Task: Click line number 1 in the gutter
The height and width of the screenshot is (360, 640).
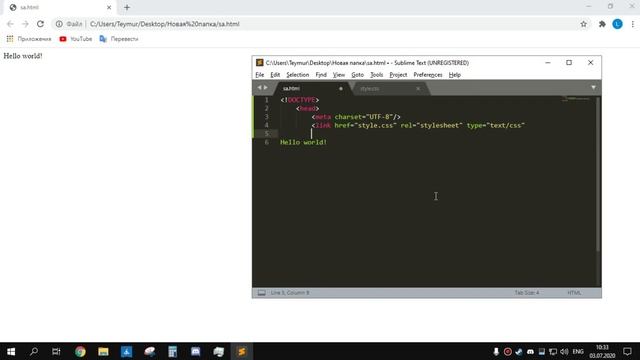Action: [267, 100]
